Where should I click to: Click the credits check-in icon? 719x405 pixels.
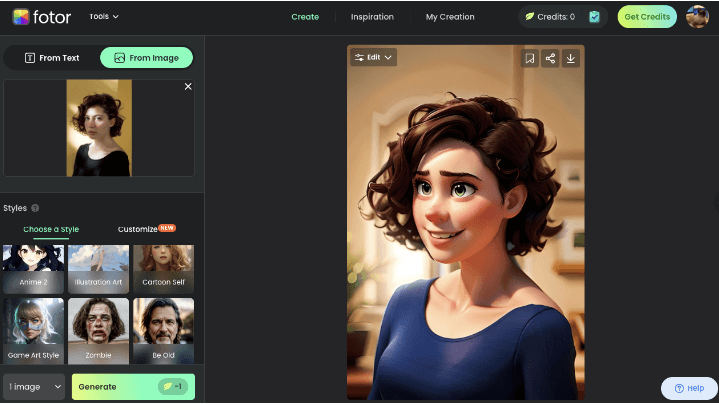[x=594, y=17]
